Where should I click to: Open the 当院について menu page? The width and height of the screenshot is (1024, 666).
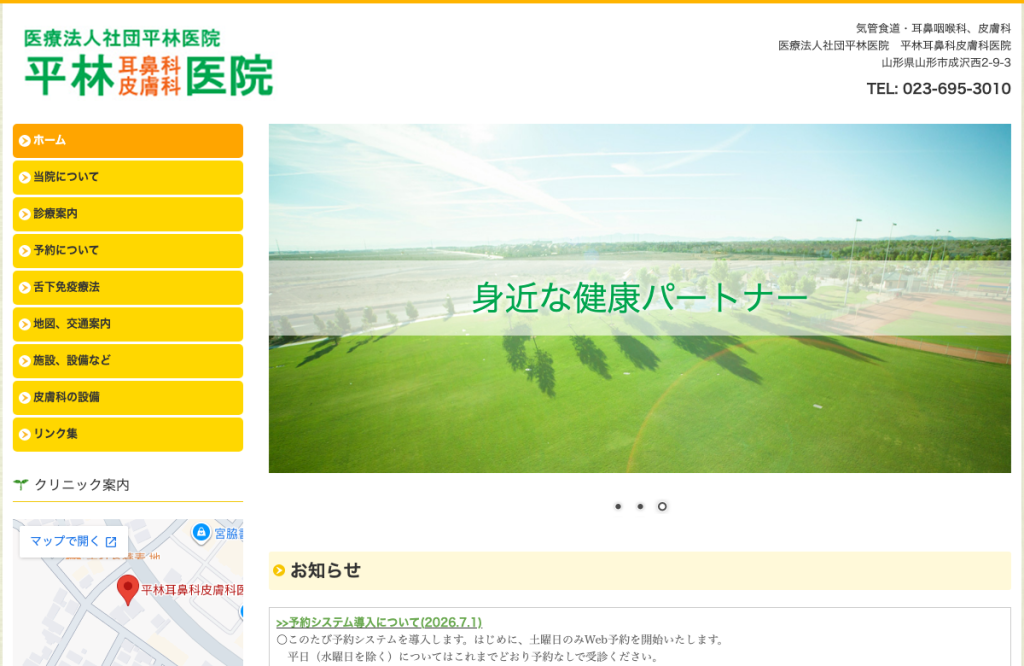[x=128, y=178]
